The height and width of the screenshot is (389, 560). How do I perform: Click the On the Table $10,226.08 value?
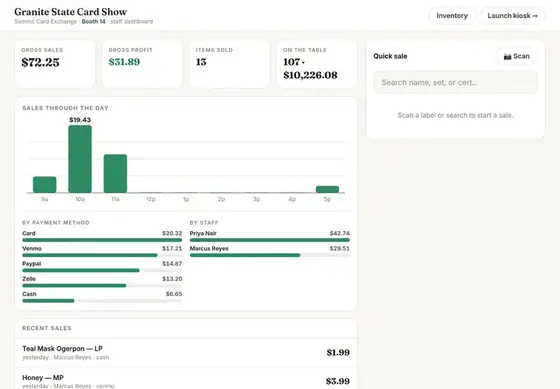pyautogui.click(x=310, y=75)
